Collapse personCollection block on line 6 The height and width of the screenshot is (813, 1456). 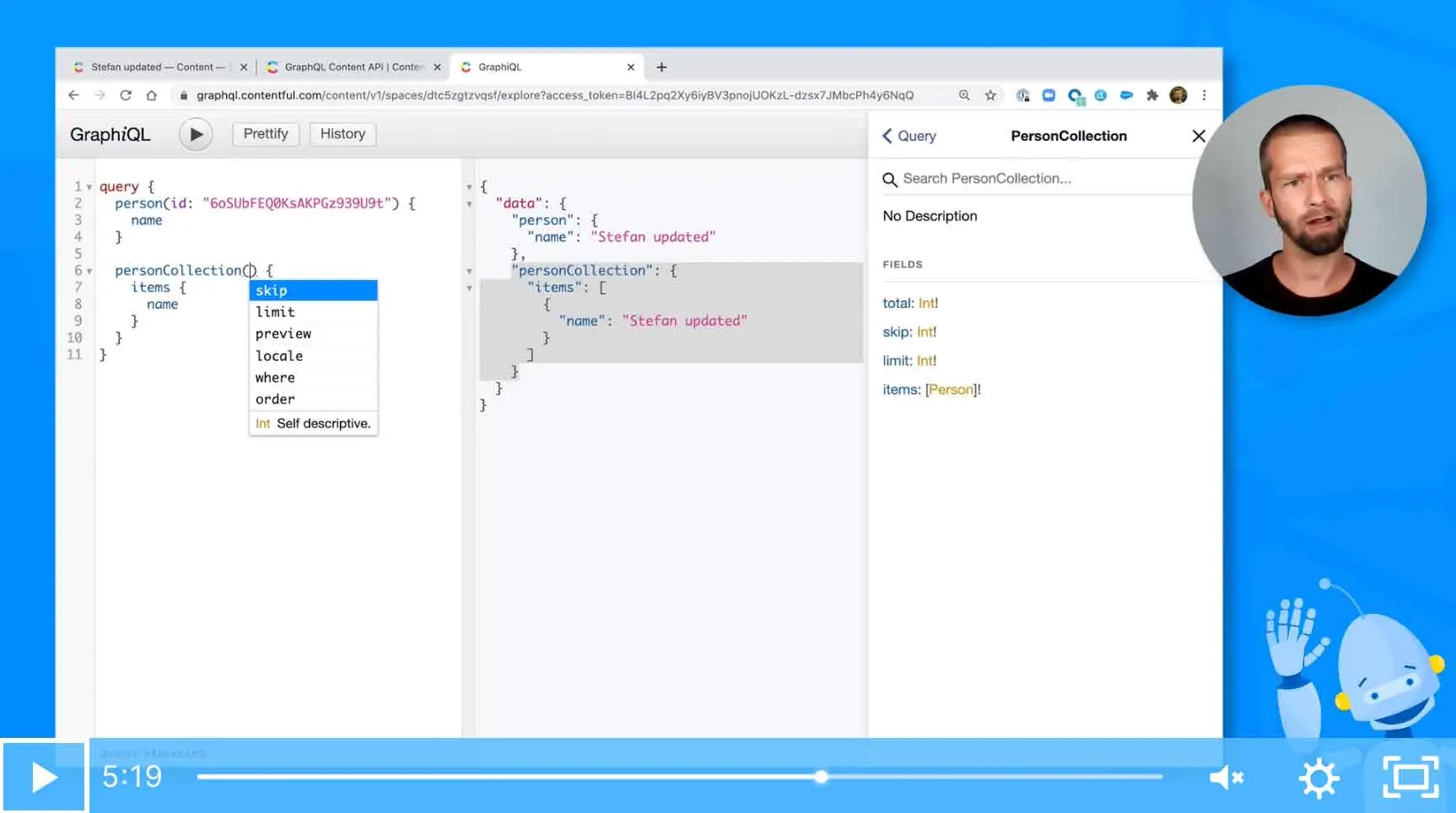(89, 272)
